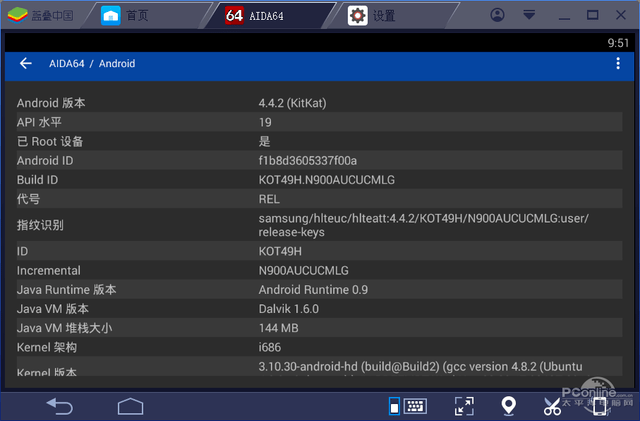The width and height of the screenshot is (640, 421).
Task: Select the 代号 row label
Action: 28,199
